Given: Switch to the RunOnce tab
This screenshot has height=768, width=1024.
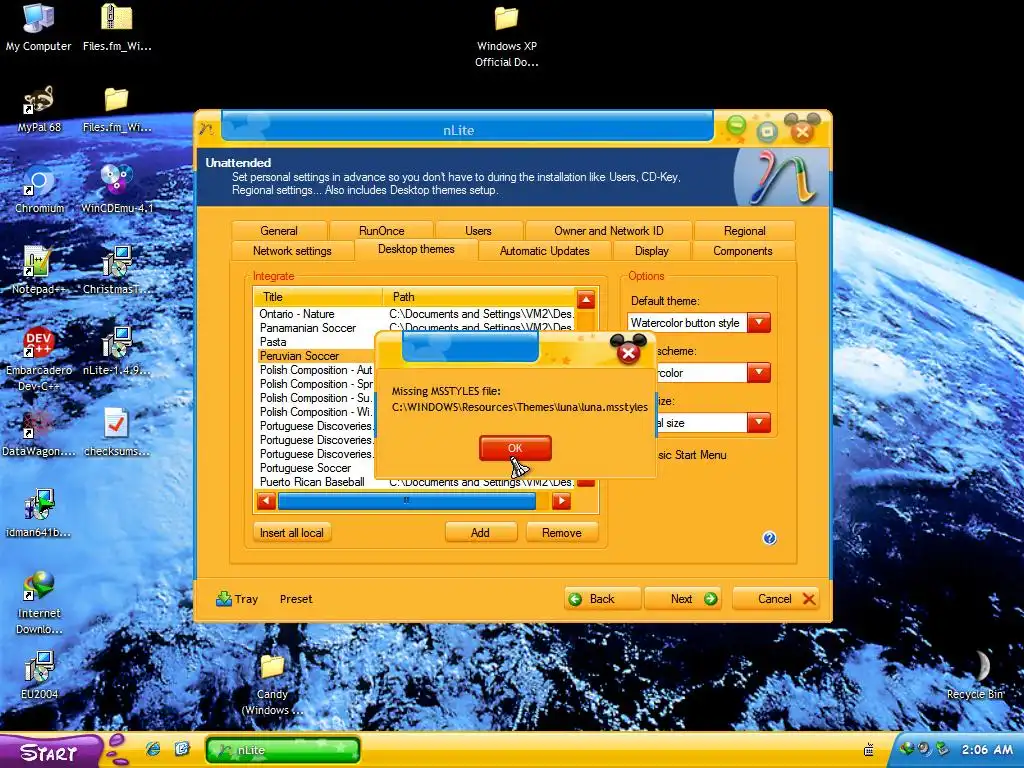Looking at the screenshot, I should 381,231.
